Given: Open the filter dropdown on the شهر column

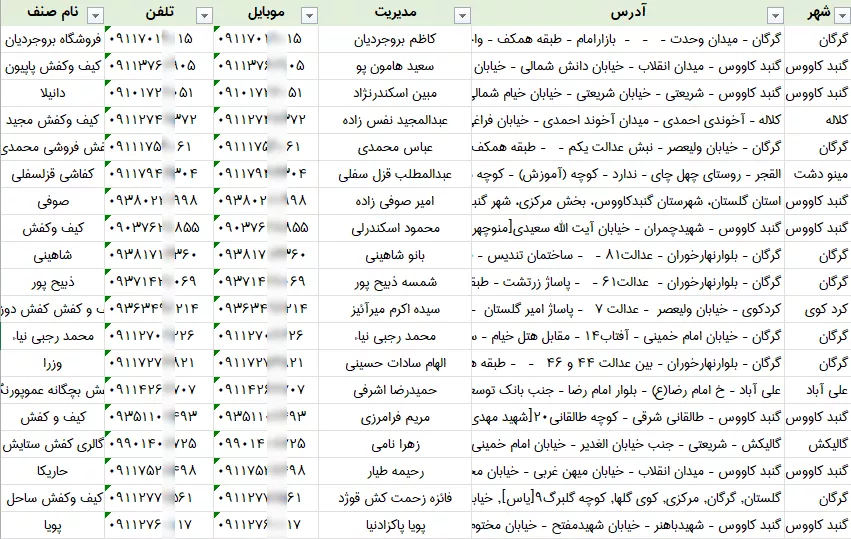Looking at the screenshot, I should [843, 16].
